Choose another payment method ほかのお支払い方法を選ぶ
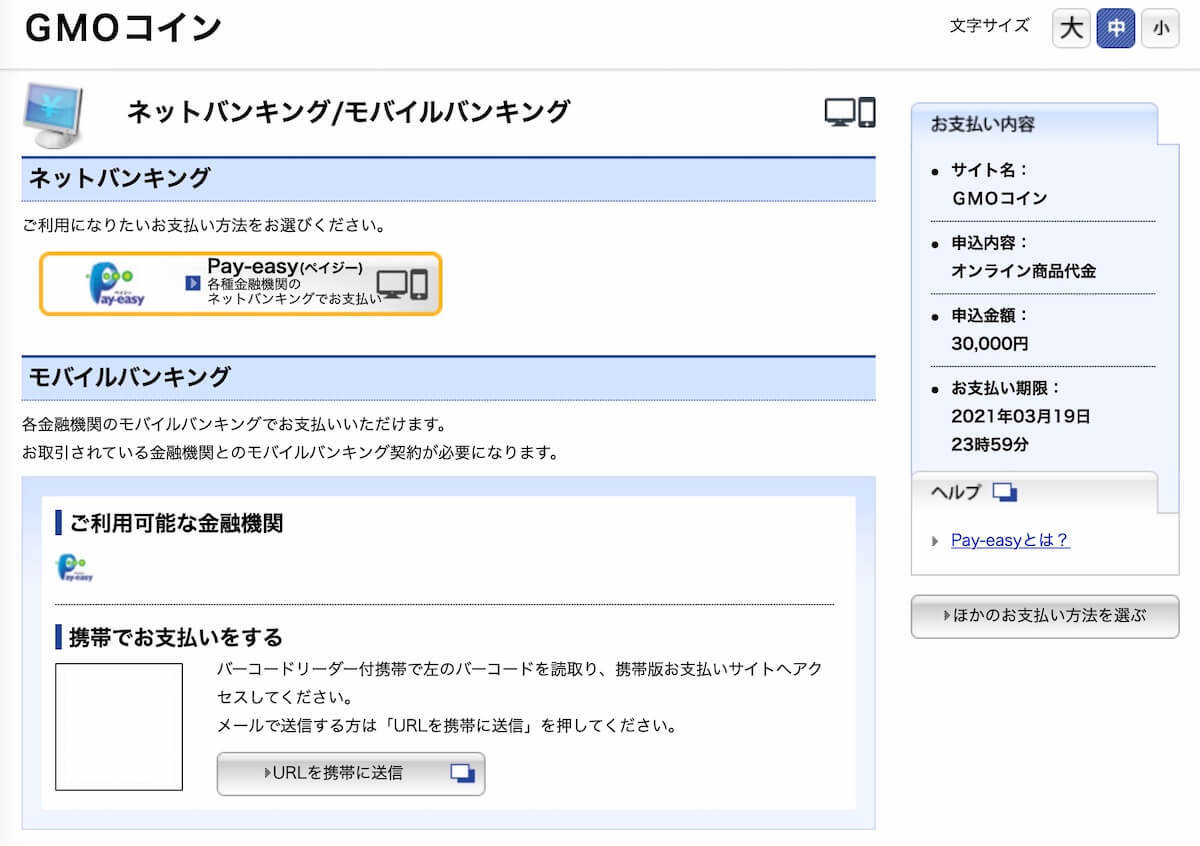 coord(1045,616)
